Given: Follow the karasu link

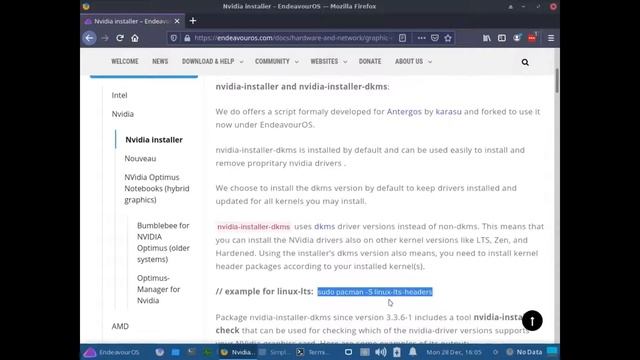Looking at the screenshot, I should pyautogui.click(x=449, y=111).
